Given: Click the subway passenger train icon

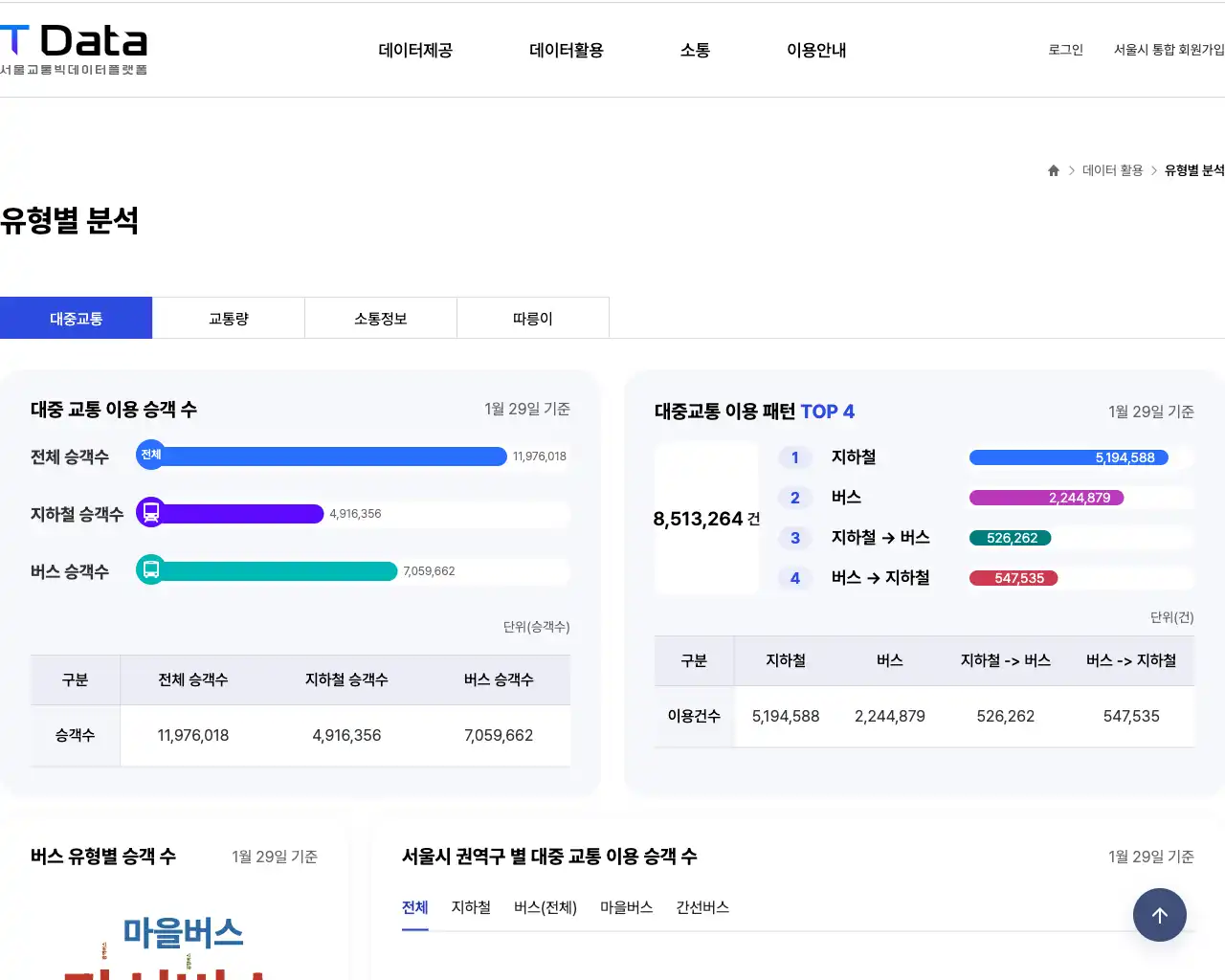Looking at the screenshot, I should (150, 513).
